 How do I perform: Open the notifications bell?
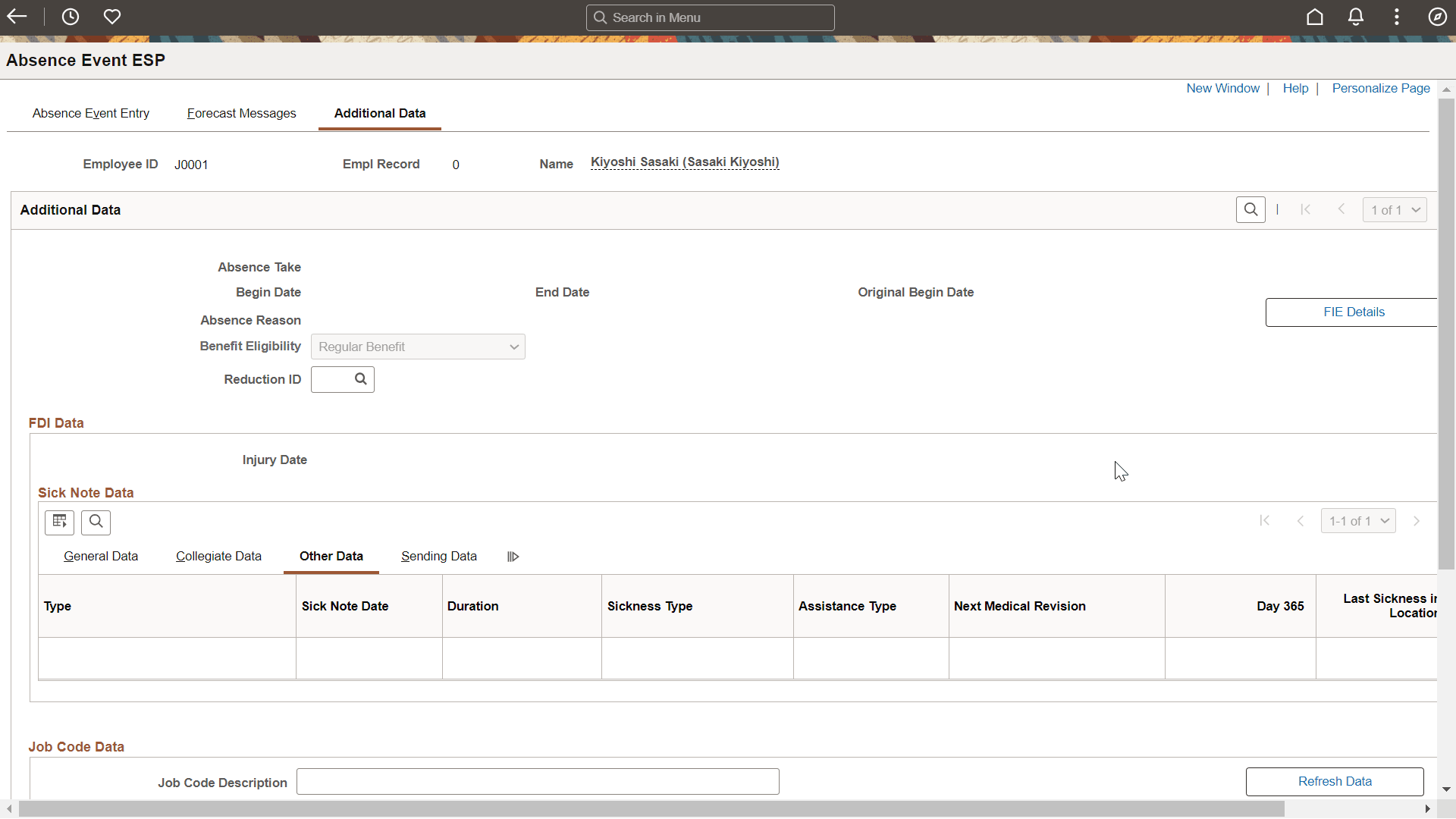click(1356, 17)
